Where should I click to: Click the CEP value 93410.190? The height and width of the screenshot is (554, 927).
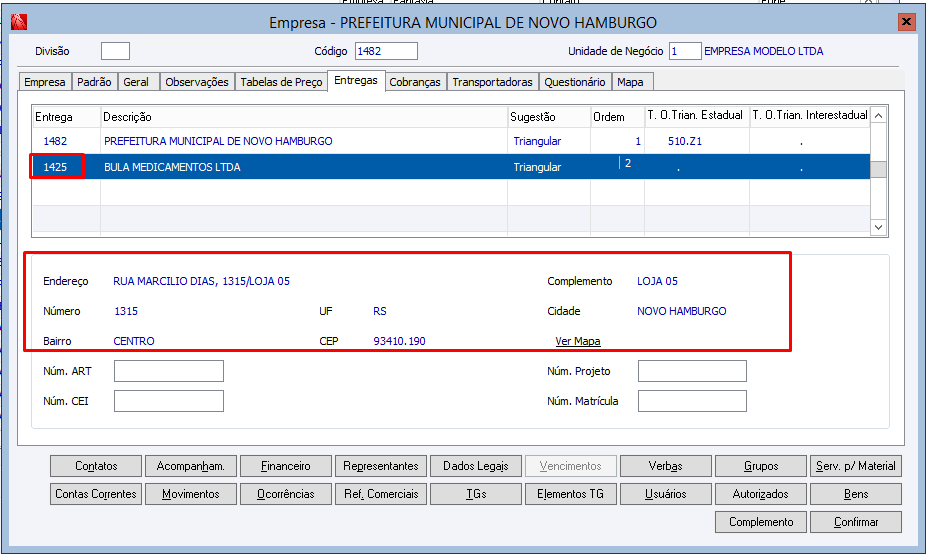399,341
